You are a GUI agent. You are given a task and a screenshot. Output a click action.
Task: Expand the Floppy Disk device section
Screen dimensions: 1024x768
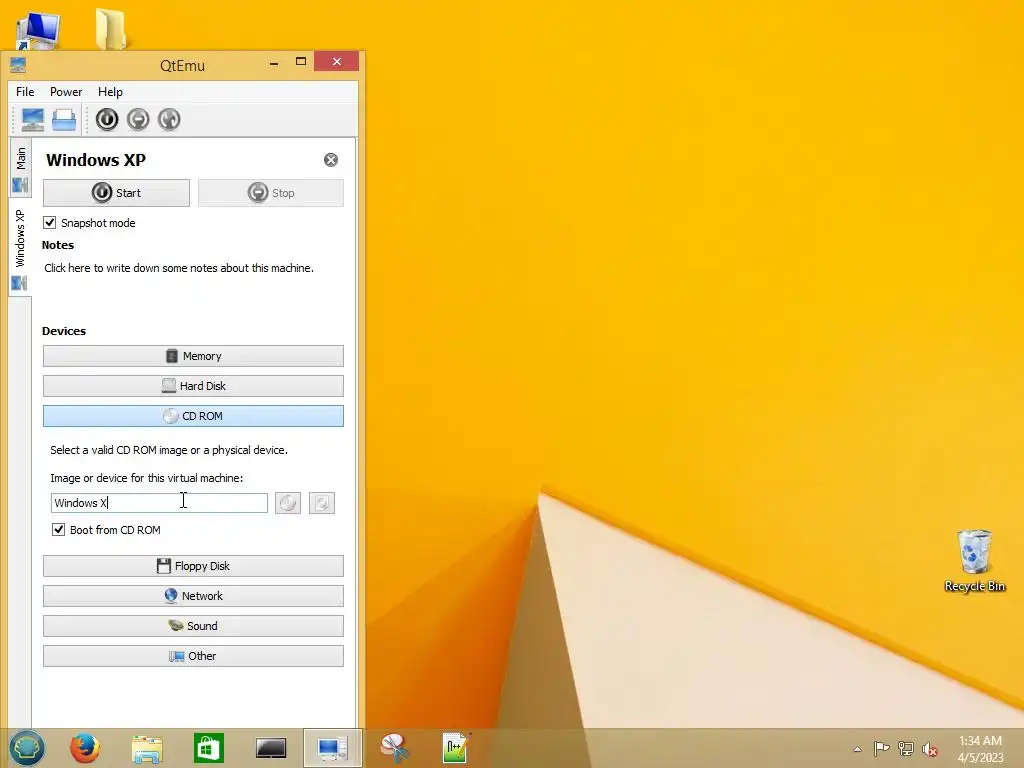(x=193, y=566)
